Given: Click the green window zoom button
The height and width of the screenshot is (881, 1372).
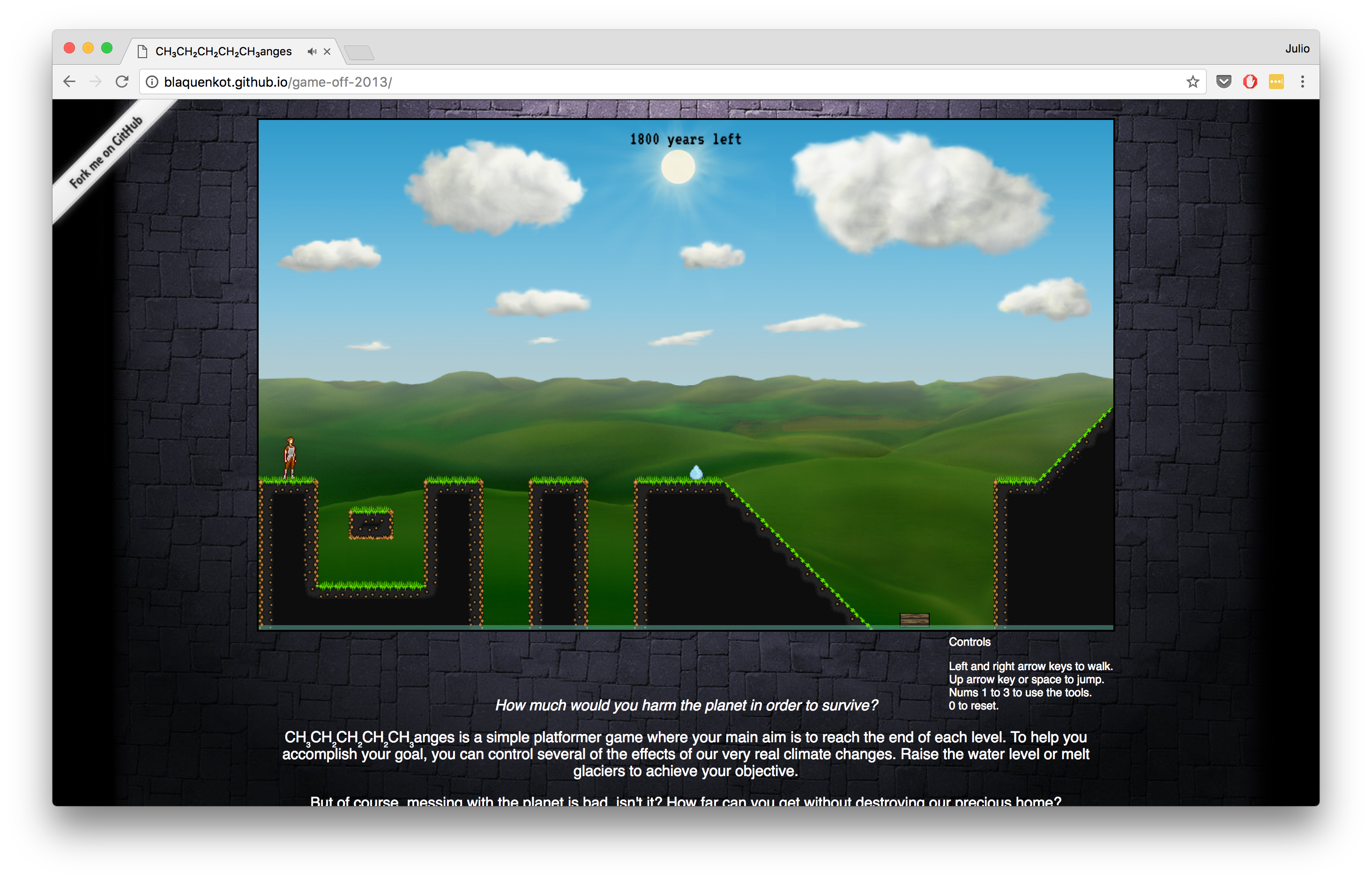Looking at the screenshot, I should pos(107,48).
